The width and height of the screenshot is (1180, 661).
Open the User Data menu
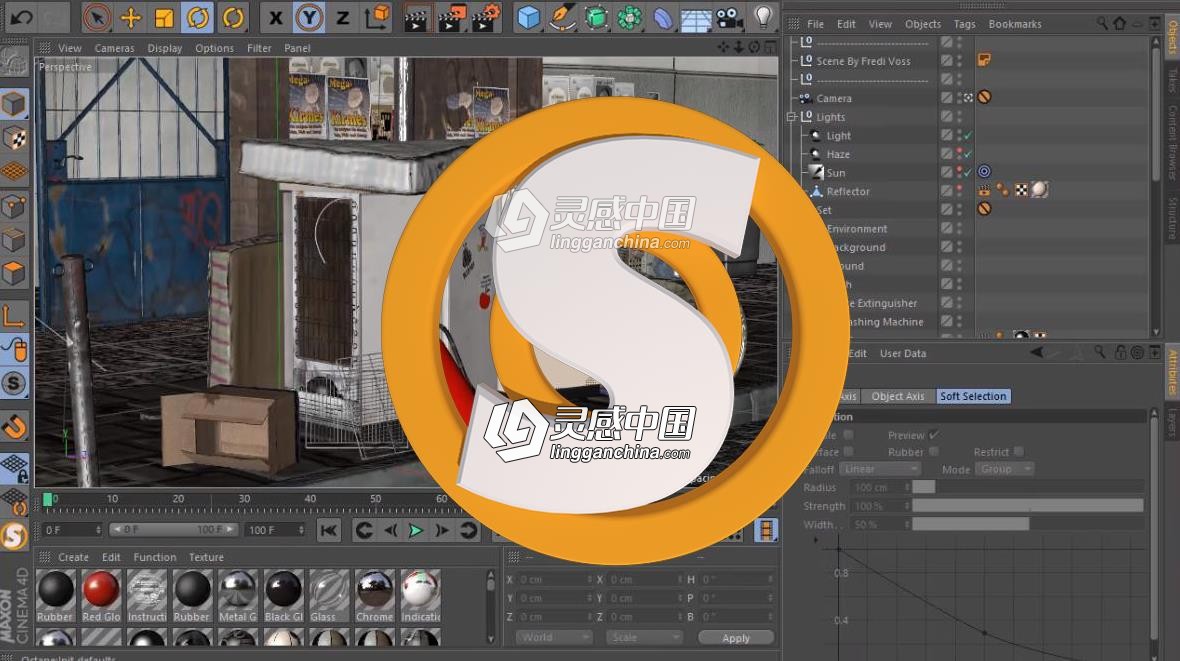(x=903, y=353)
